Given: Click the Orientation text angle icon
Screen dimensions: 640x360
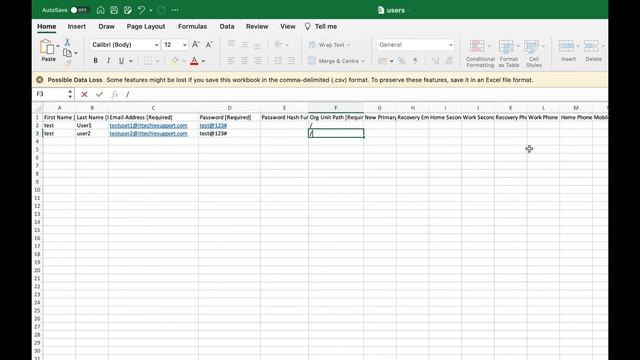Looking at the screenshot, I should pyautogui.click(x=278, y=44).
